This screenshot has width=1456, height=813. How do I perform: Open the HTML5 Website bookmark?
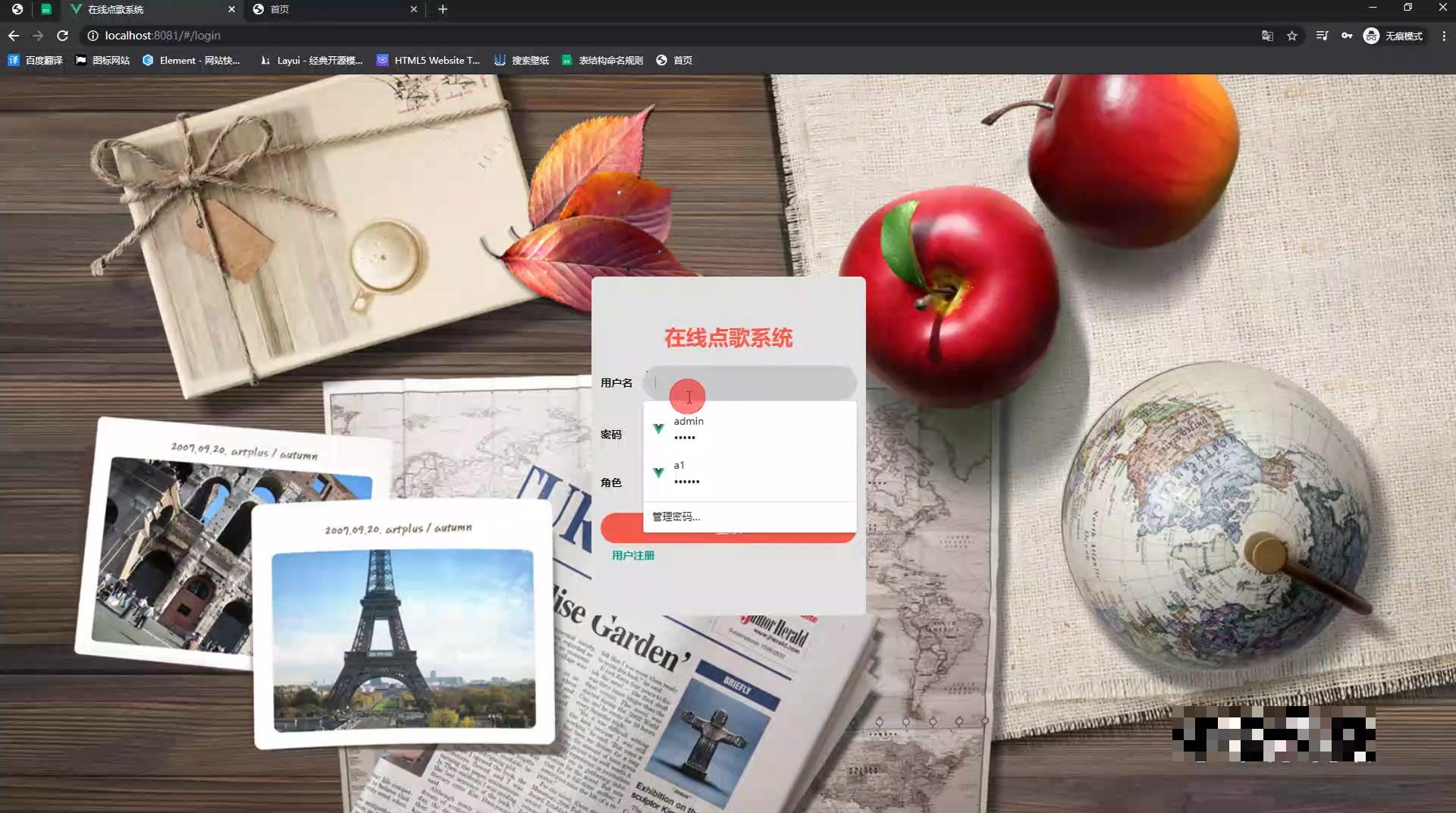pos(428,60)
